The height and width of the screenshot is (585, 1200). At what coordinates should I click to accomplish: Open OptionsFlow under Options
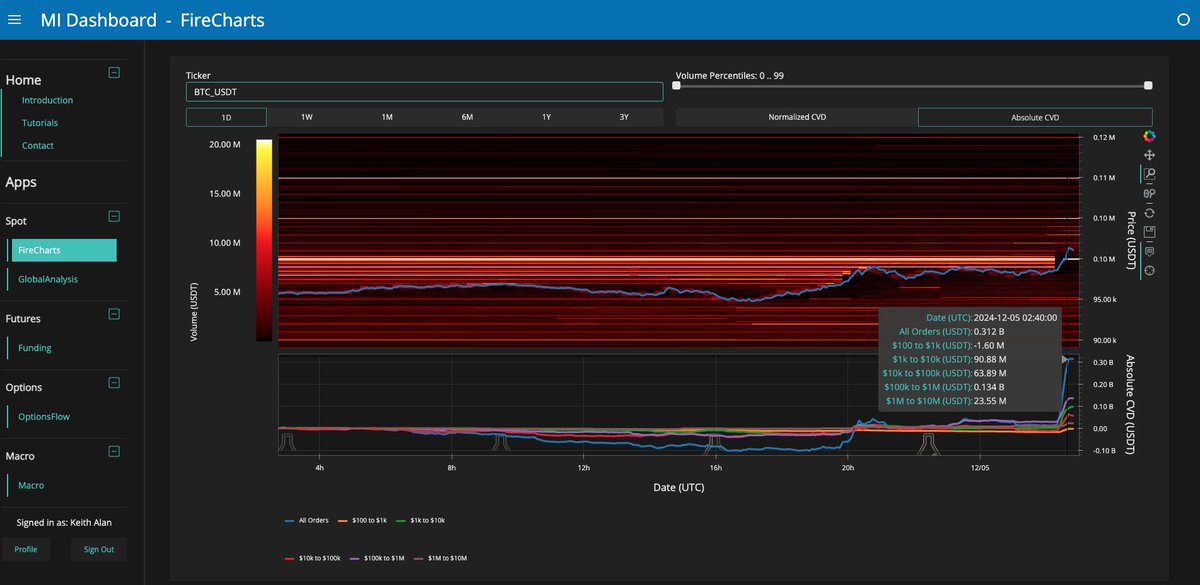click(44, 416)
